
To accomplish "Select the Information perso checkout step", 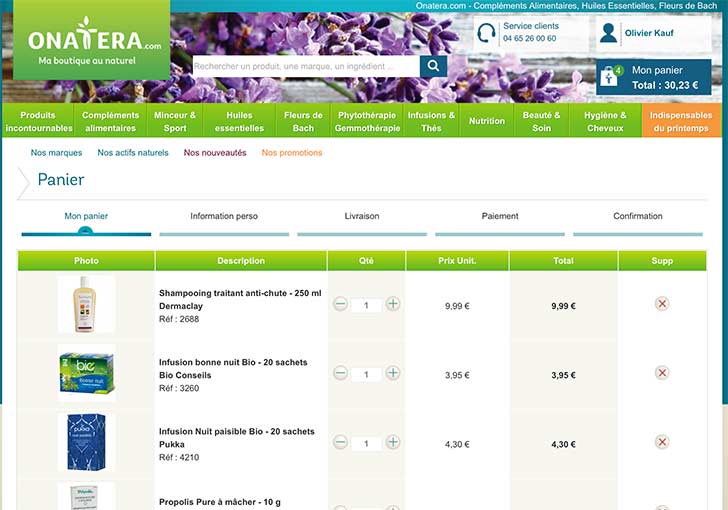I will (224, 216).
